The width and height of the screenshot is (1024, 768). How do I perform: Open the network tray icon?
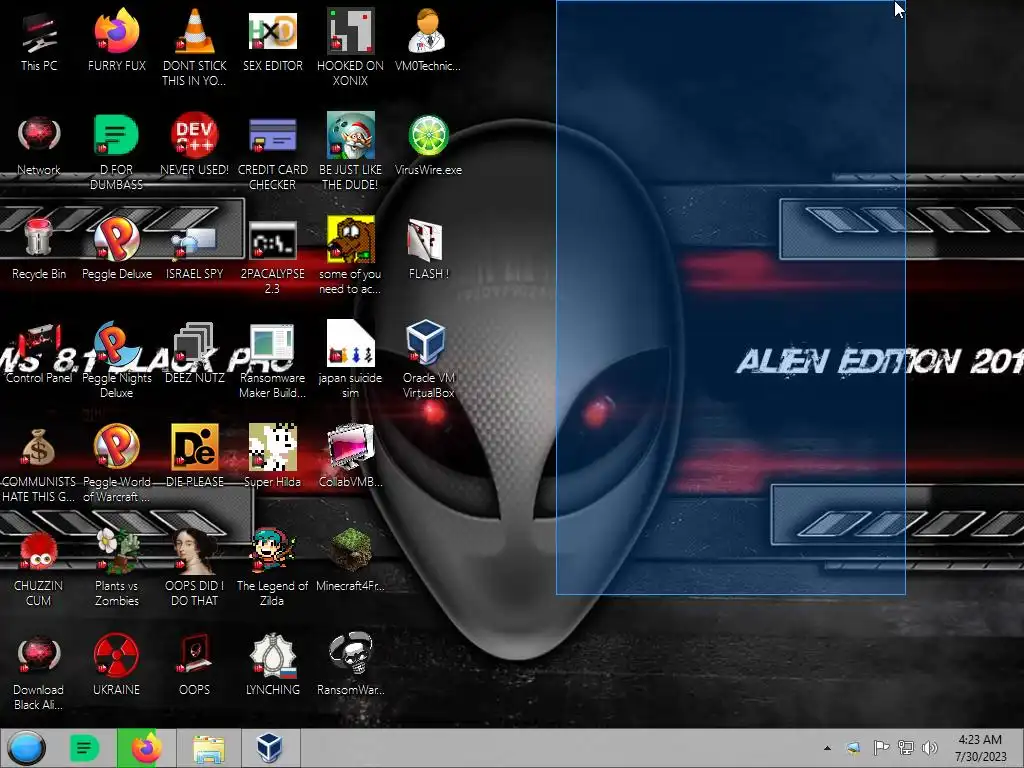(906, 748)
